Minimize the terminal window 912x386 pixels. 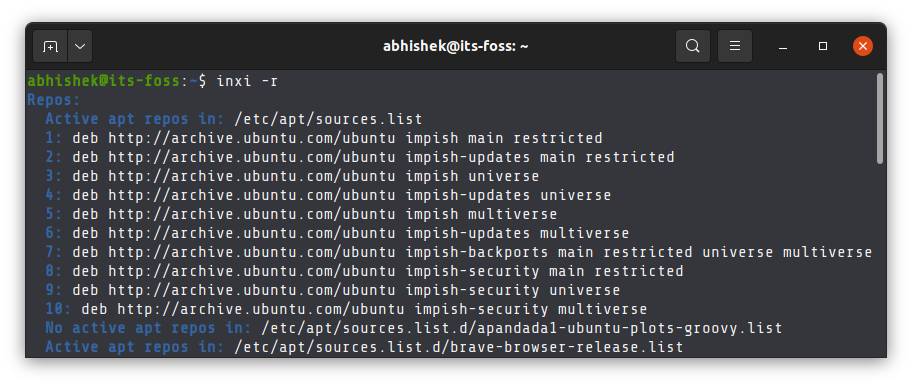click(783, 47)
